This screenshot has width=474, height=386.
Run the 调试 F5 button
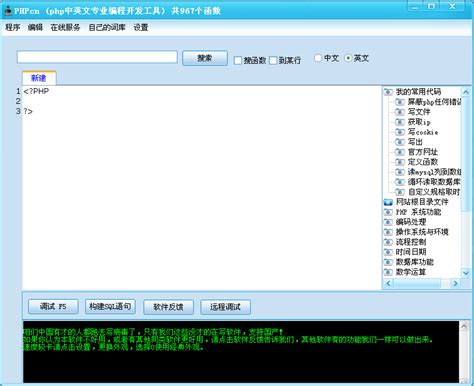53,307
